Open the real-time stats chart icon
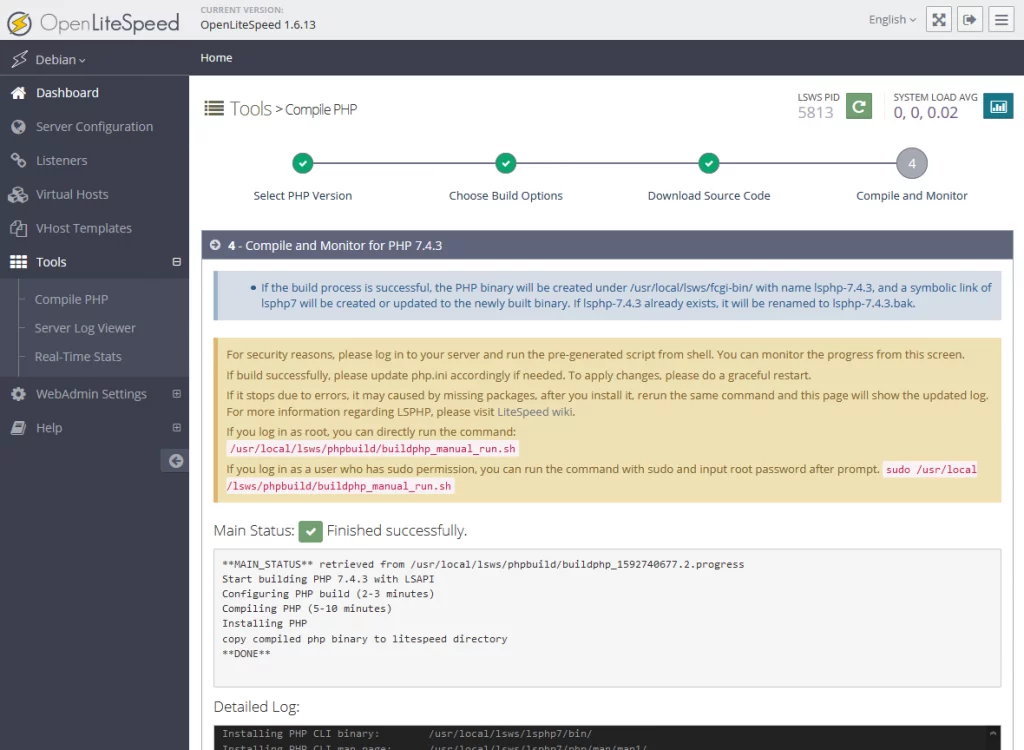1024x750 pixels. 998,106
